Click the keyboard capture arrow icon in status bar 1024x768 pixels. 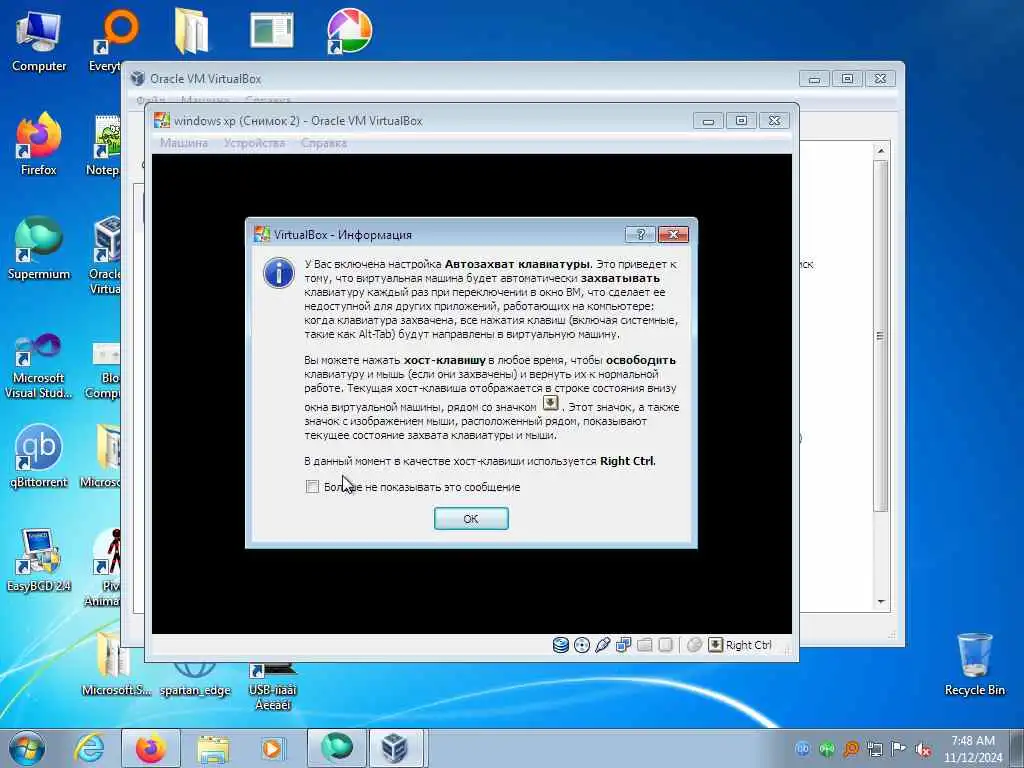click(716, 645)
